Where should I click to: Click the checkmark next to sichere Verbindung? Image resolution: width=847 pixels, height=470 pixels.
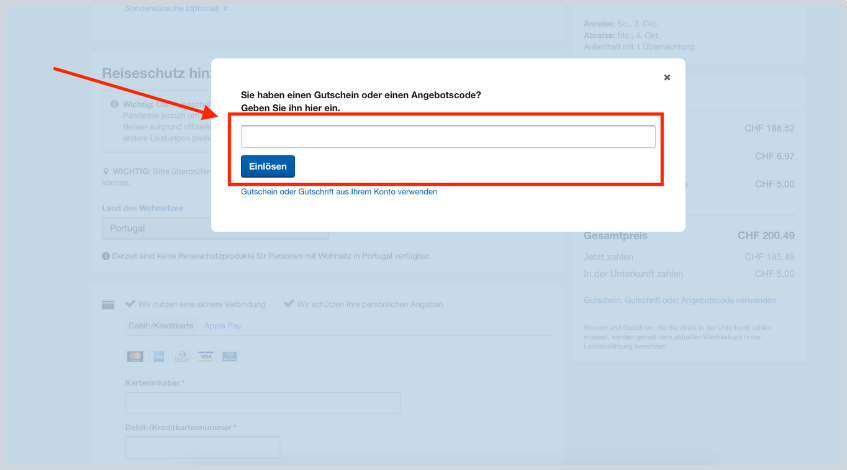coord(130,304)
